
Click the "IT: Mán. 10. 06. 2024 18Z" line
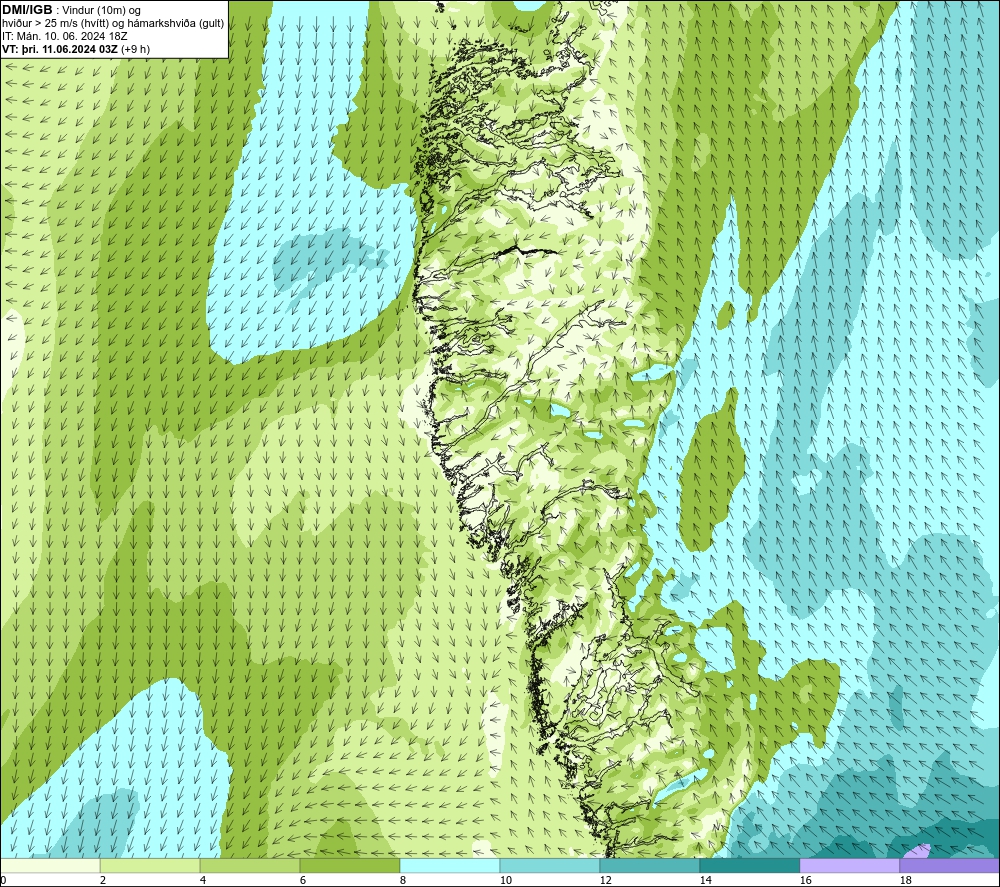(x=65, y=36)
